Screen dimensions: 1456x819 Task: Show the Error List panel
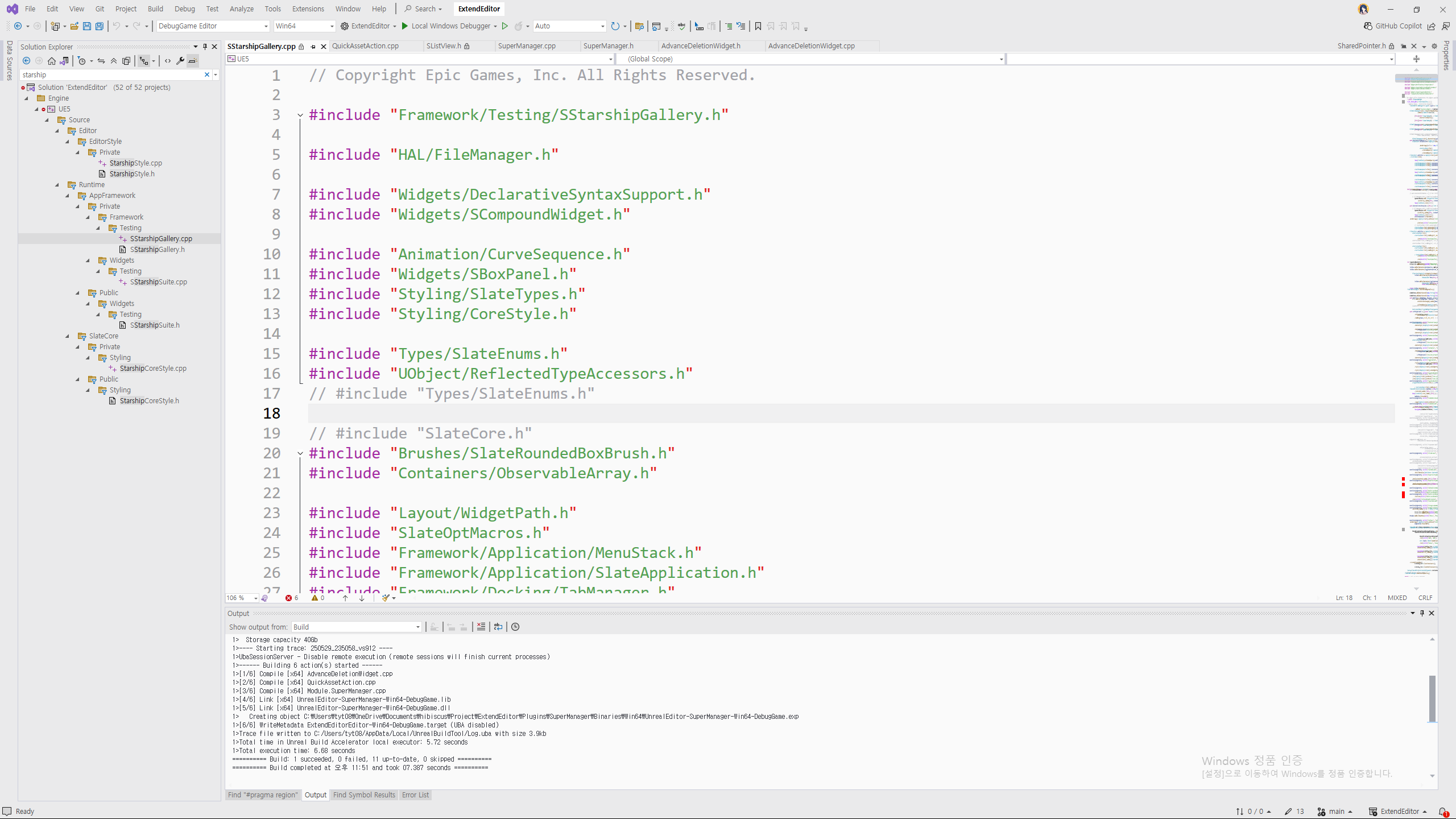[415, 795]
